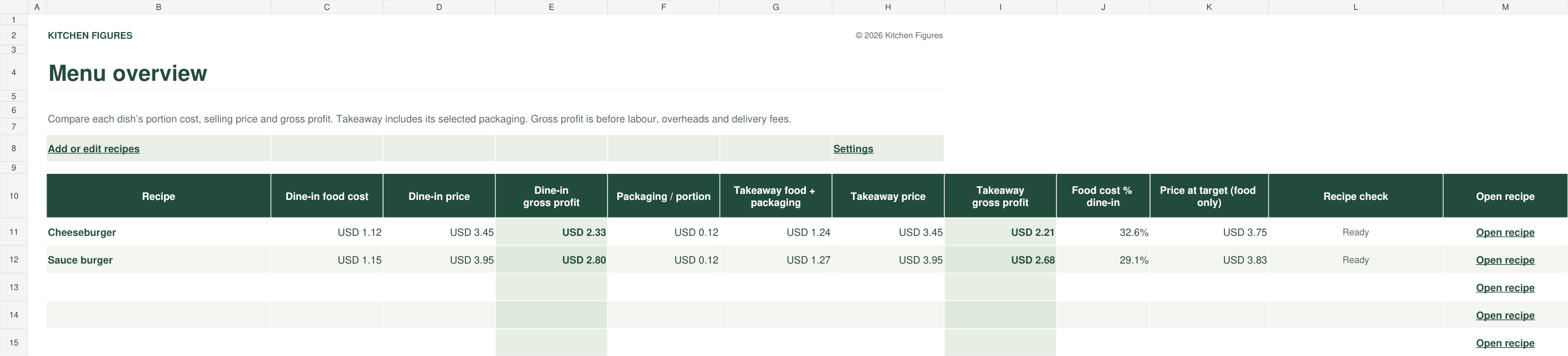Viewport: 1568px width, 356px height.
Task: Select Cheeseburger recipe check Ready cell
Action: [x=1356, y=233]
